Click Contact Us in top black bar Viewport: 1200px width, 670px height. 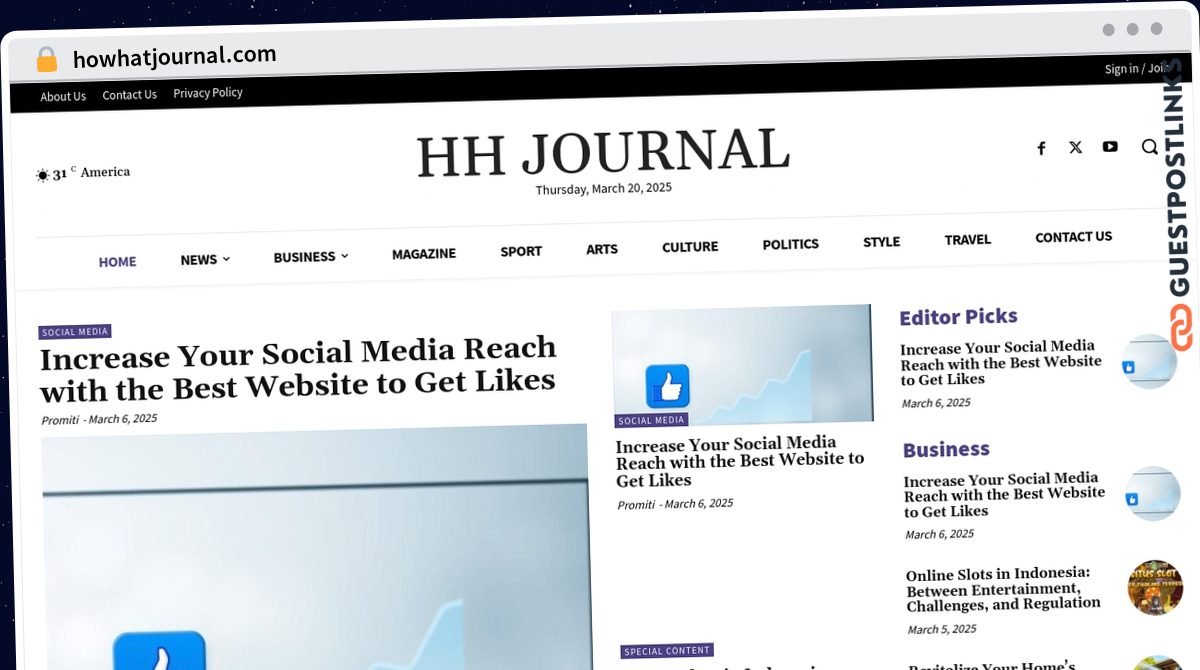click(130, 95)
